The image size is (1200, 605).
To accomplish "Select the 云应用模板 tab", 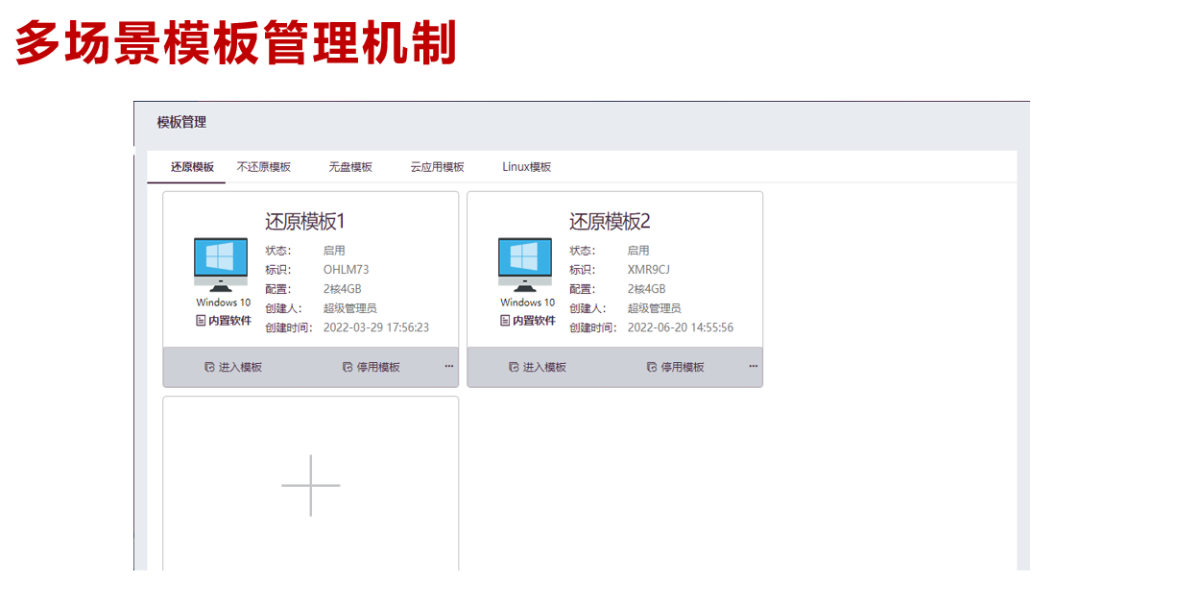I will (437, 166).
